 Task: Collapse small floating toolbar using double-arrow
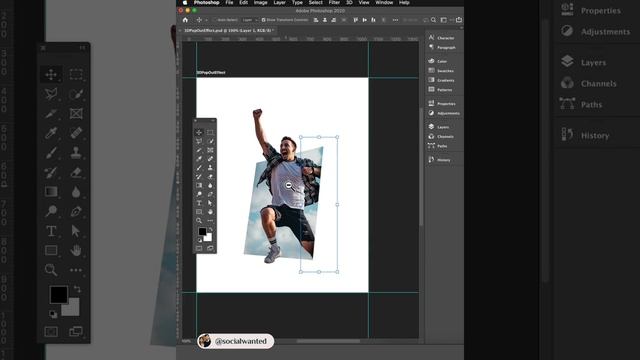click(x=212, y=121)
